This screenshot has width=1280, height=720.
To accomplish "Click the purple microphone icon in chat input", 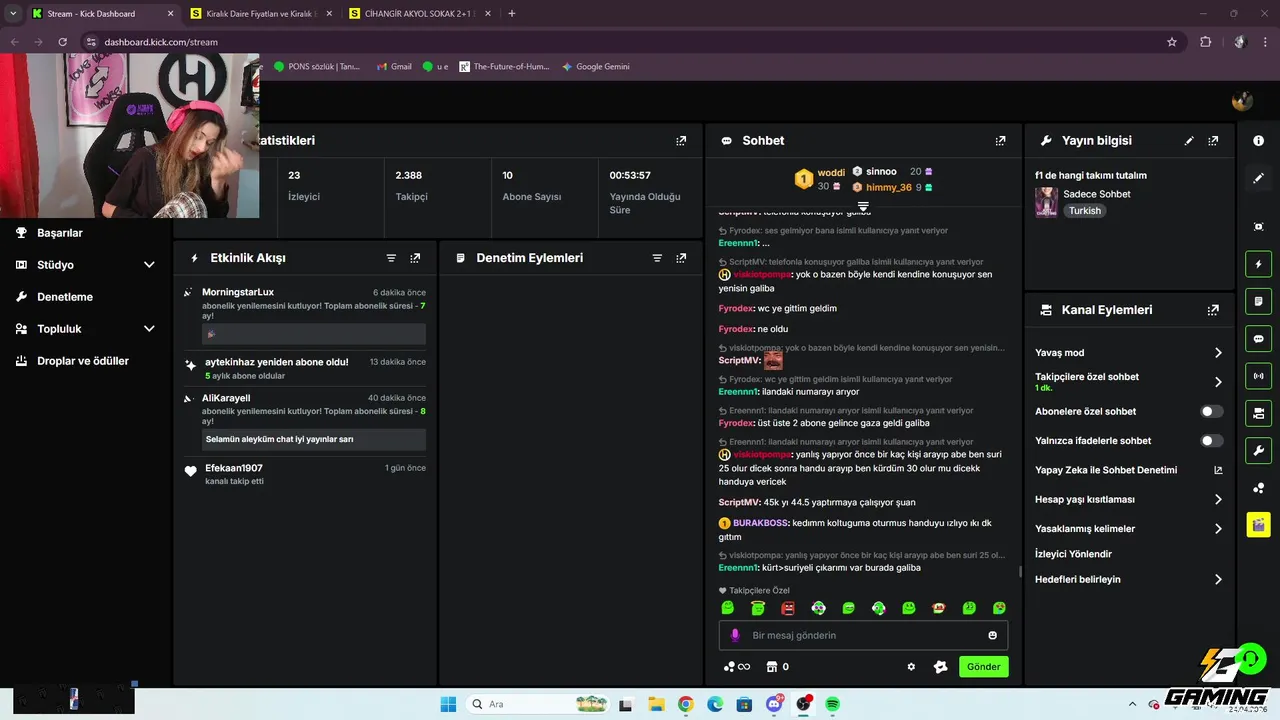I will 735,635.
